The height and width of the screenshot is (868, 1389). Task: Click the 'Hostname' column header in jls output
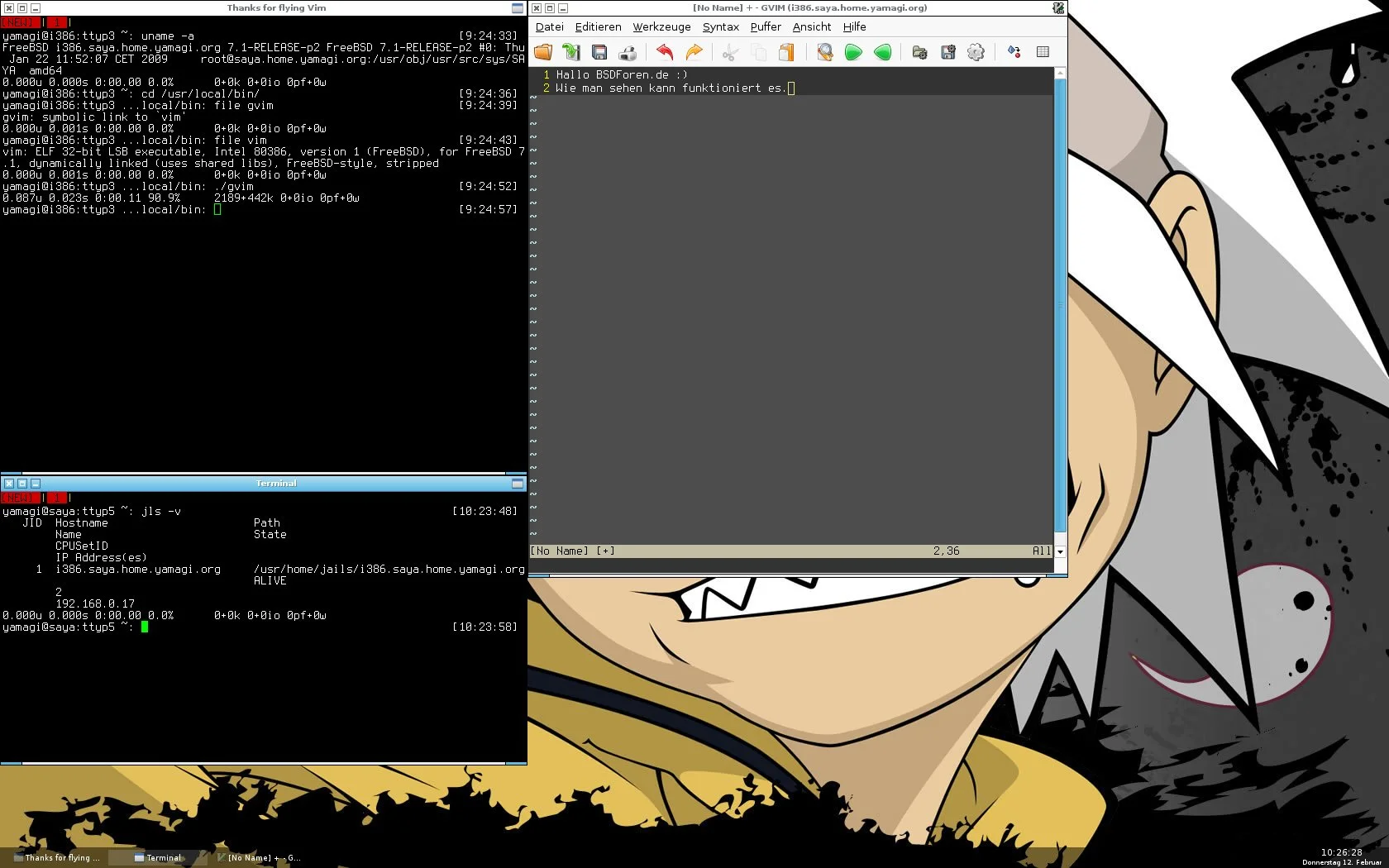(81, 523)
